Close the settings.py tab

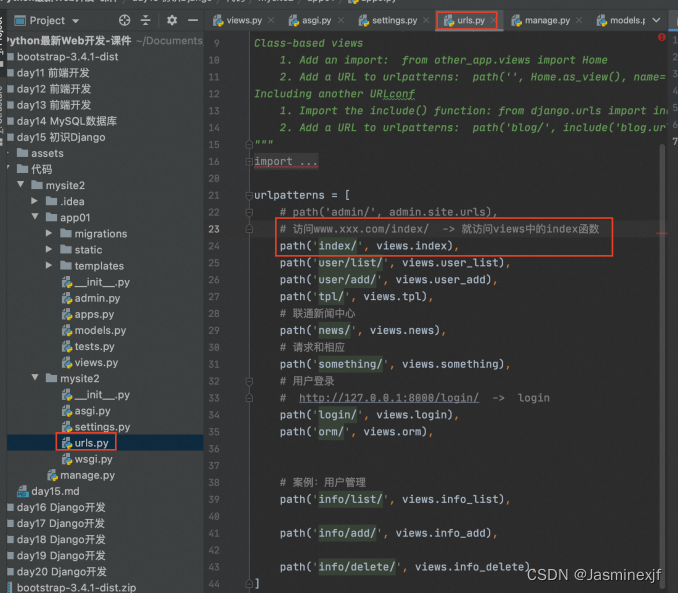(426, 20)
